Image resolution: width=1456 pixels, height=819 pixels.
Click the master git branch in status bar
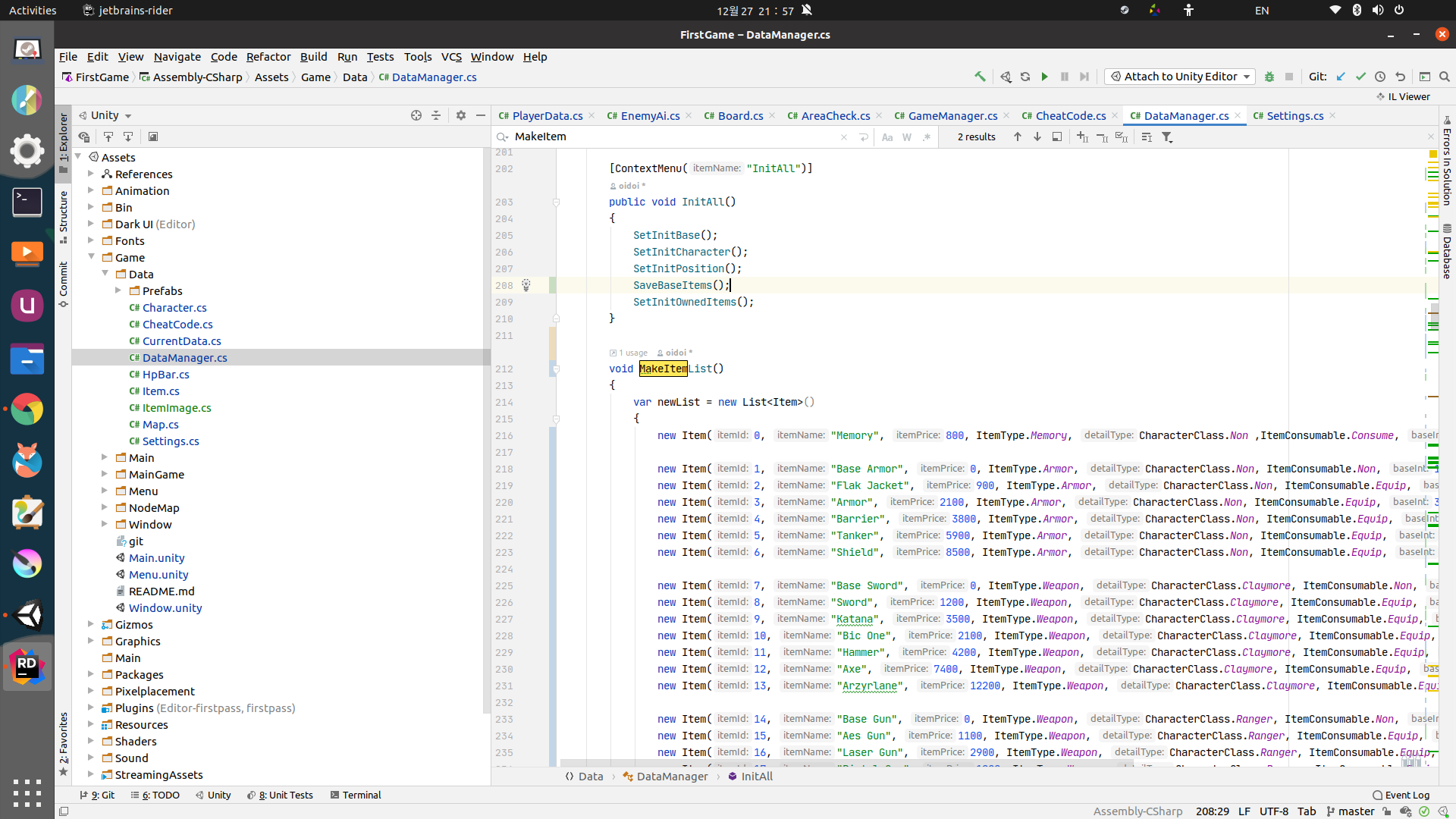[x=1355, y=811]
